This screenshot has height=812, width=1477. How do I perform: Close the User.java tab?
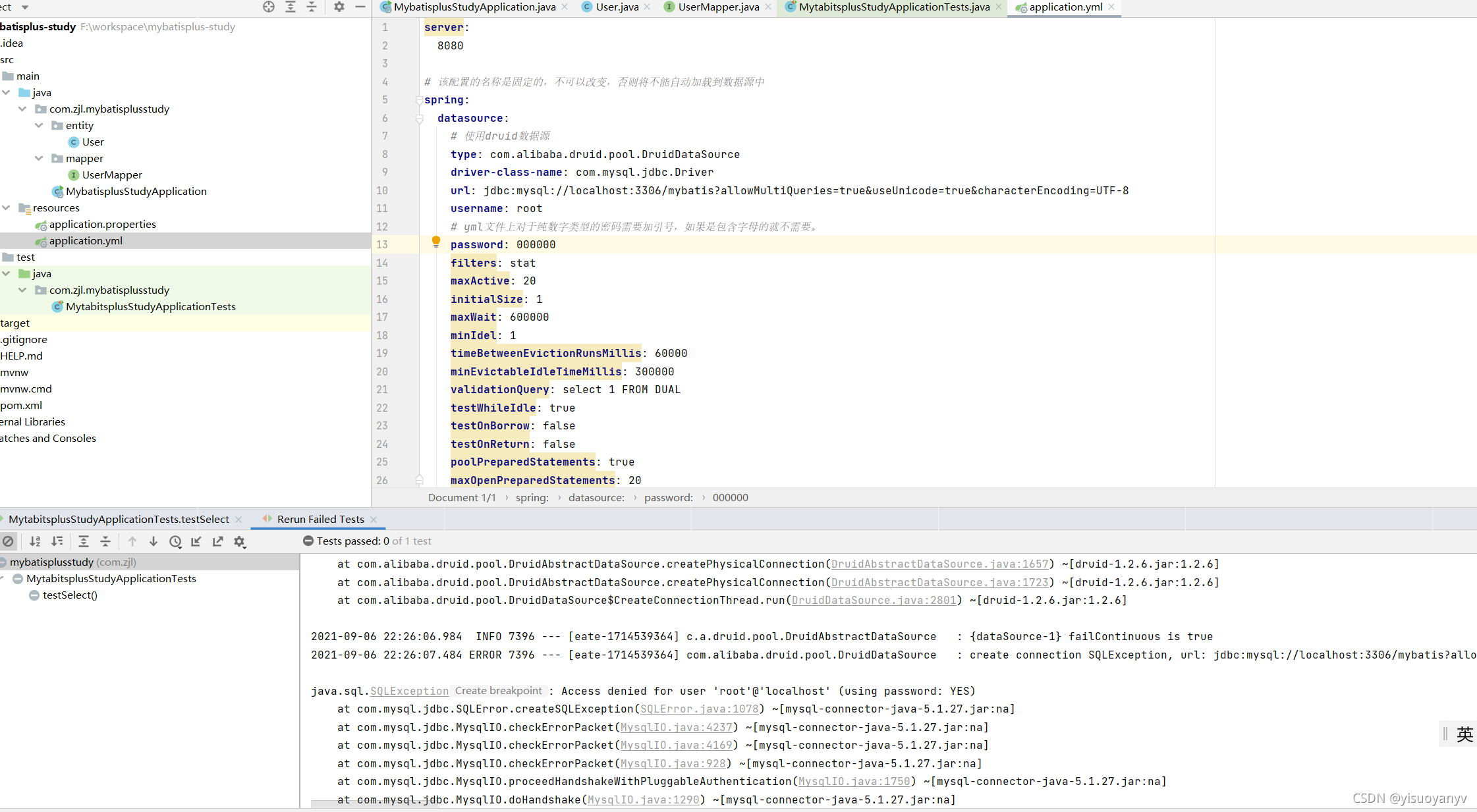tap(647, 7)
